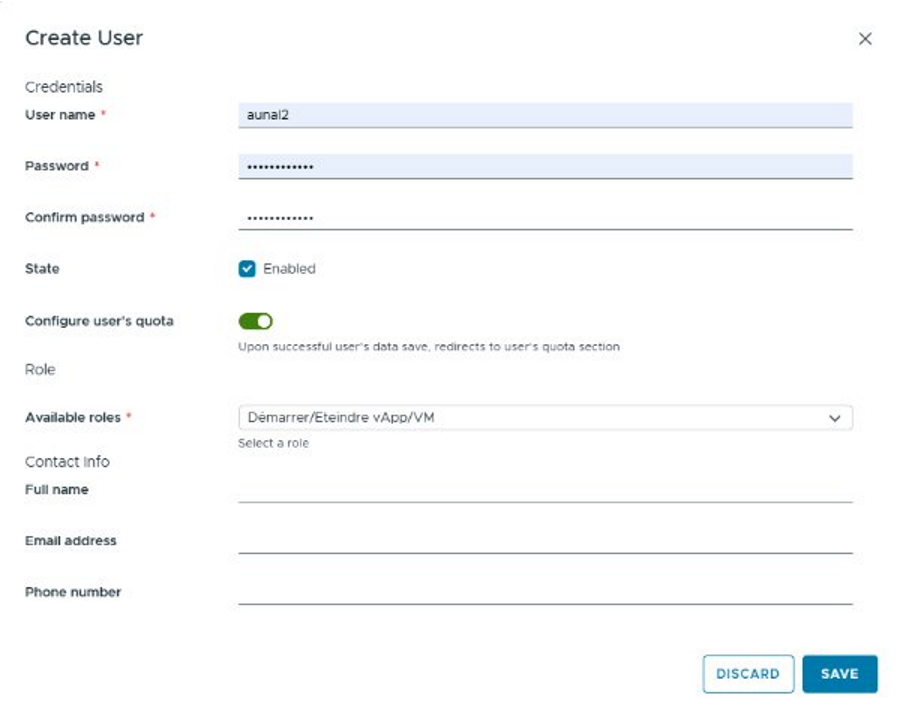Focus the Password input field
The width and height of the screenshot is (900, 716).
click(544, 166)
